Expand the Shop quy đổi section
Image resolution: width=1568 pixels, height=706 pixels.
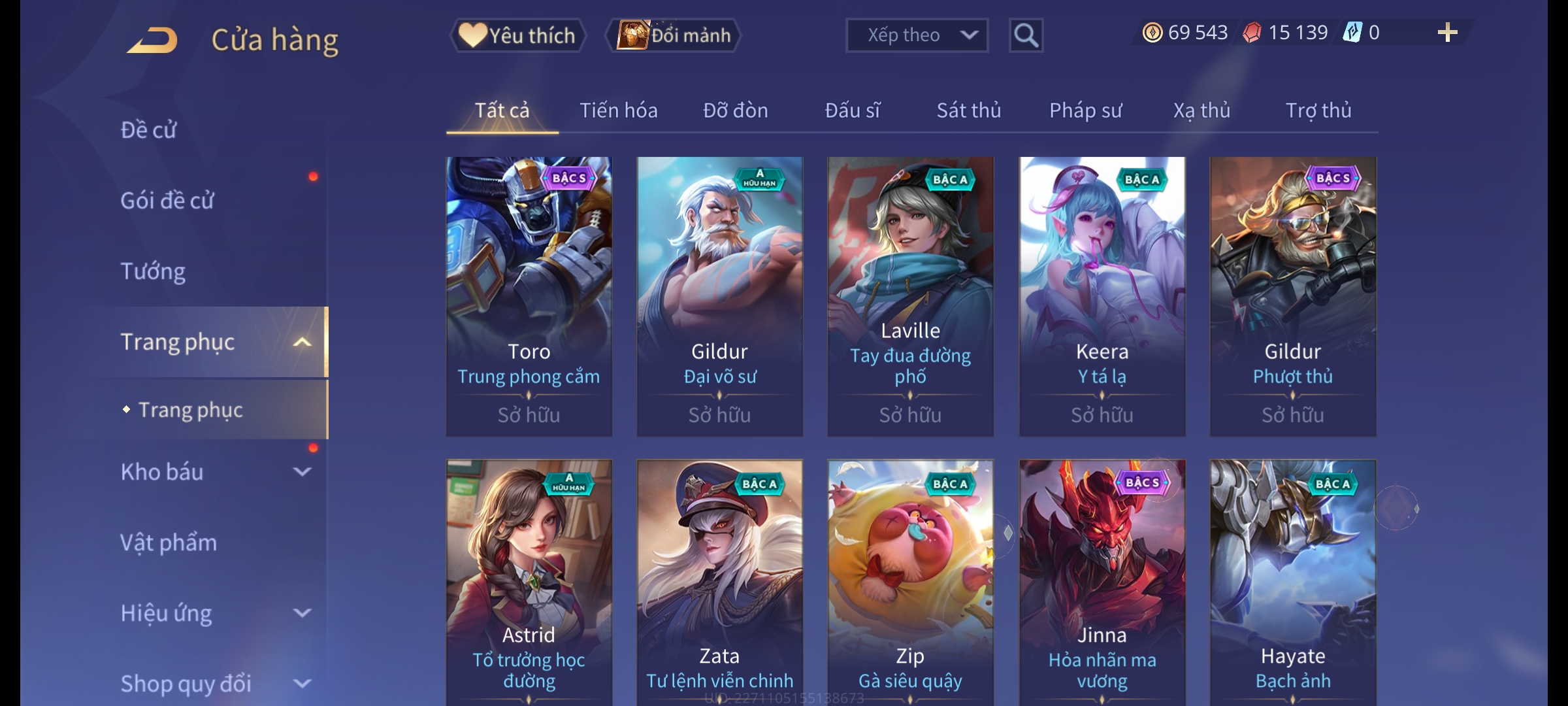point(302,683)
